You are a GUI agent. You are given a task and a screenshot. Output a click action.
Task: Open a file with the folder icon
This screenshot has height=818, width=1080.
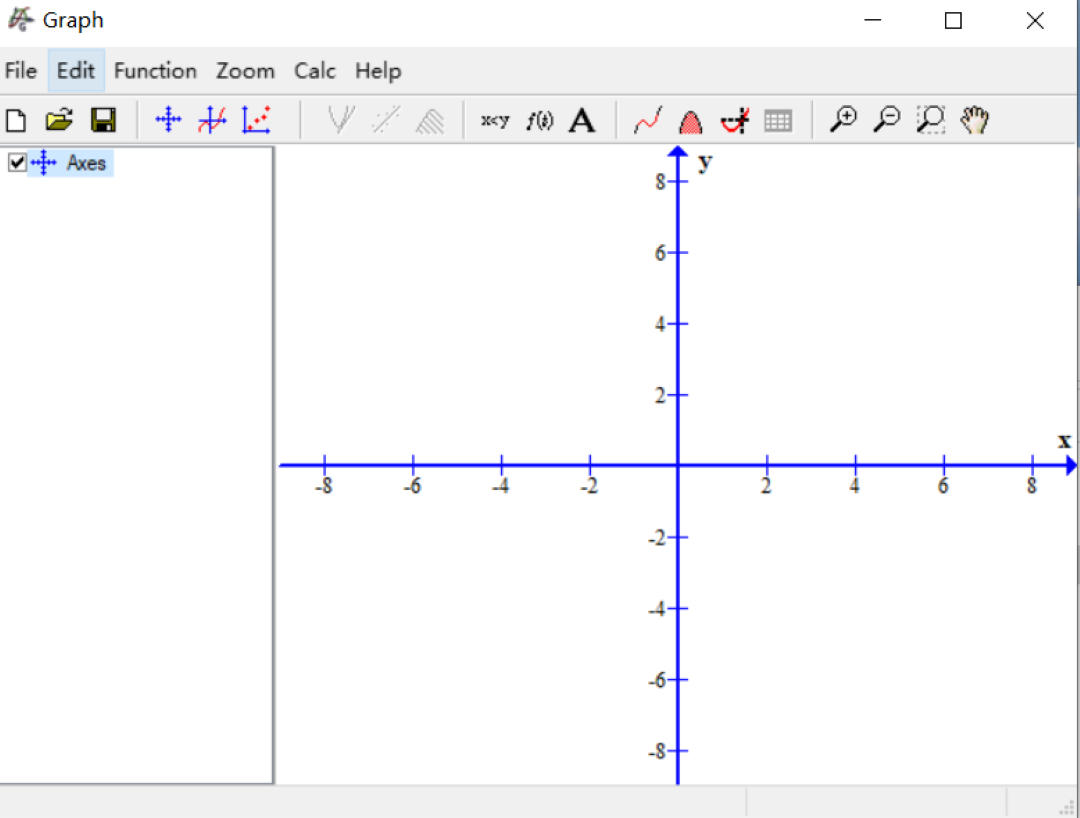click(x=59, y=121)
